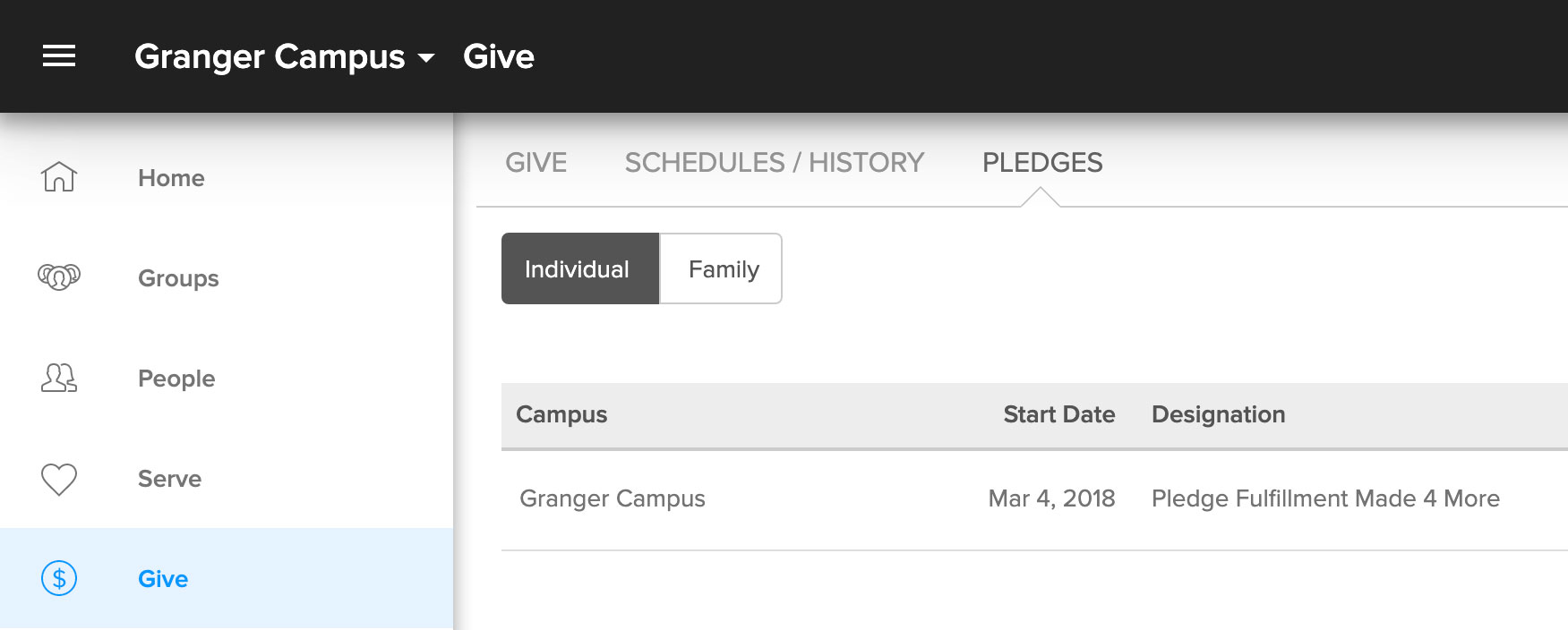Click the Campus column header

pyautogui.click(x=561, y=414)
